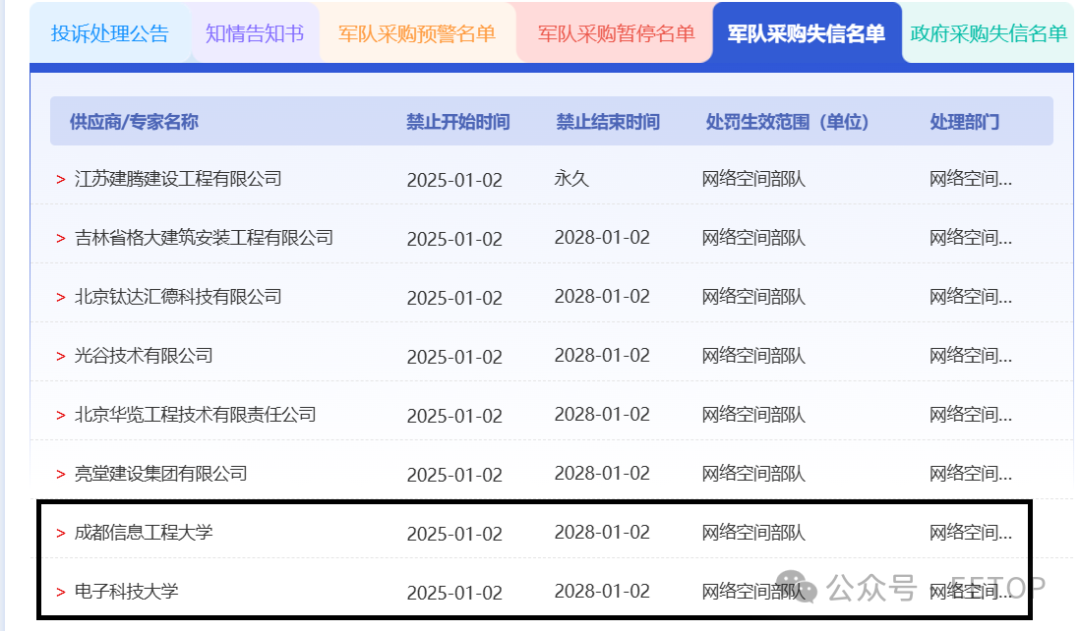1080x631 pixels.
Task: Open 亮堂建设集团有限公司 entry
Action: (160, 474)
